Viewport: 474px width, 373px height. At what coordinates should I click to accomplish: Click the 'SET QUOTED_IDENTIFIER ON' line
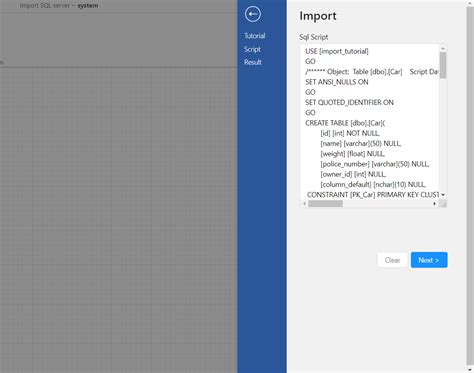(x=349, y=102)
